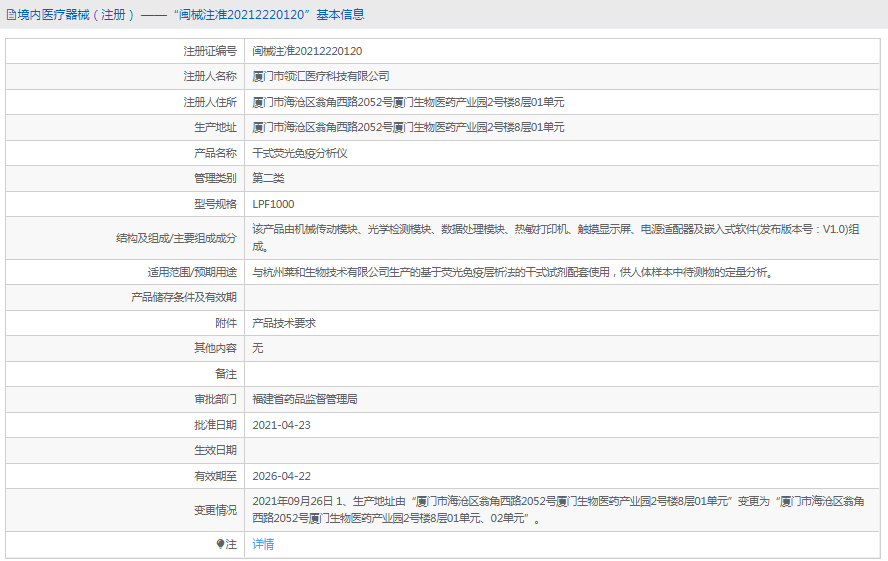Click the 注册证编号 label cell
The image size is (888, 561).
[x=125, y=51]
